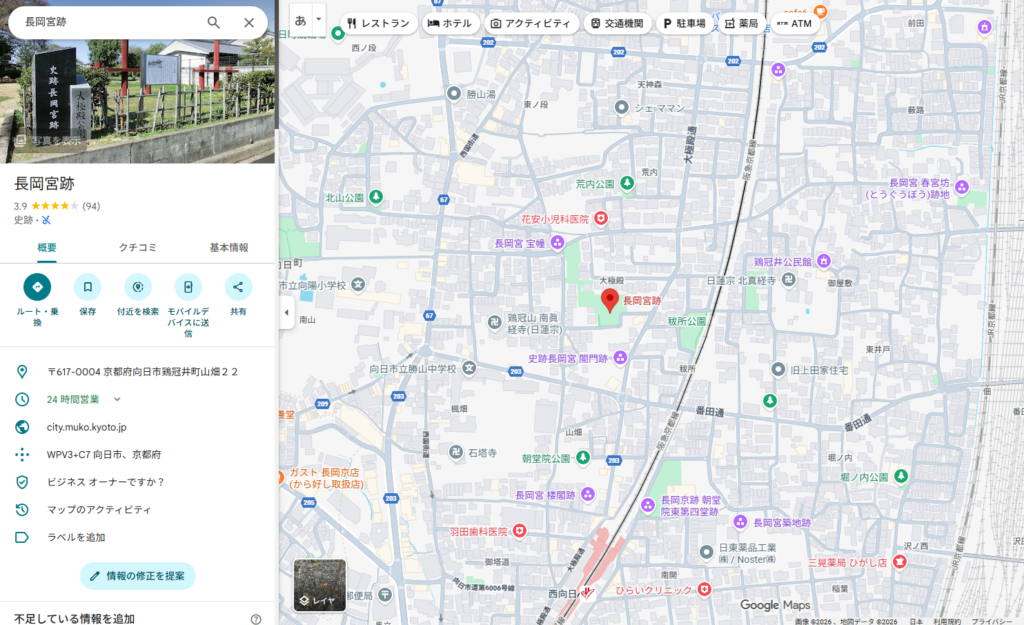Filter map by レストラン
Image resolution: width=1024 pixels, height=625 pixels.
378,23
